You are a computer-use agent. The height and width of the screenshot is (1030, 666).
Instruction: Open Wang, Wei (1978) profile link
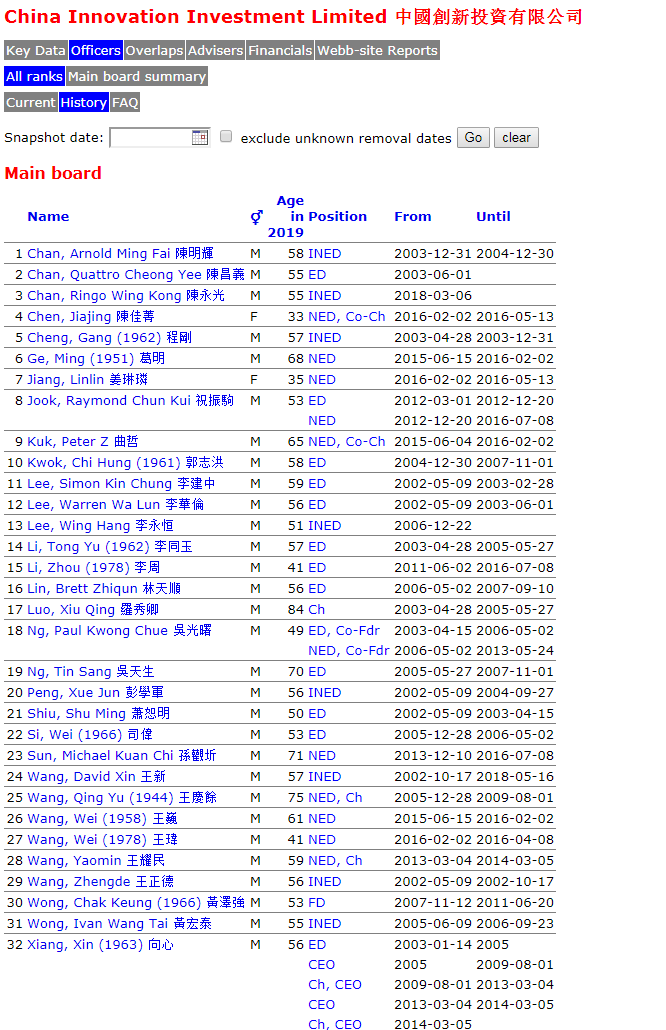click(102, 840)
